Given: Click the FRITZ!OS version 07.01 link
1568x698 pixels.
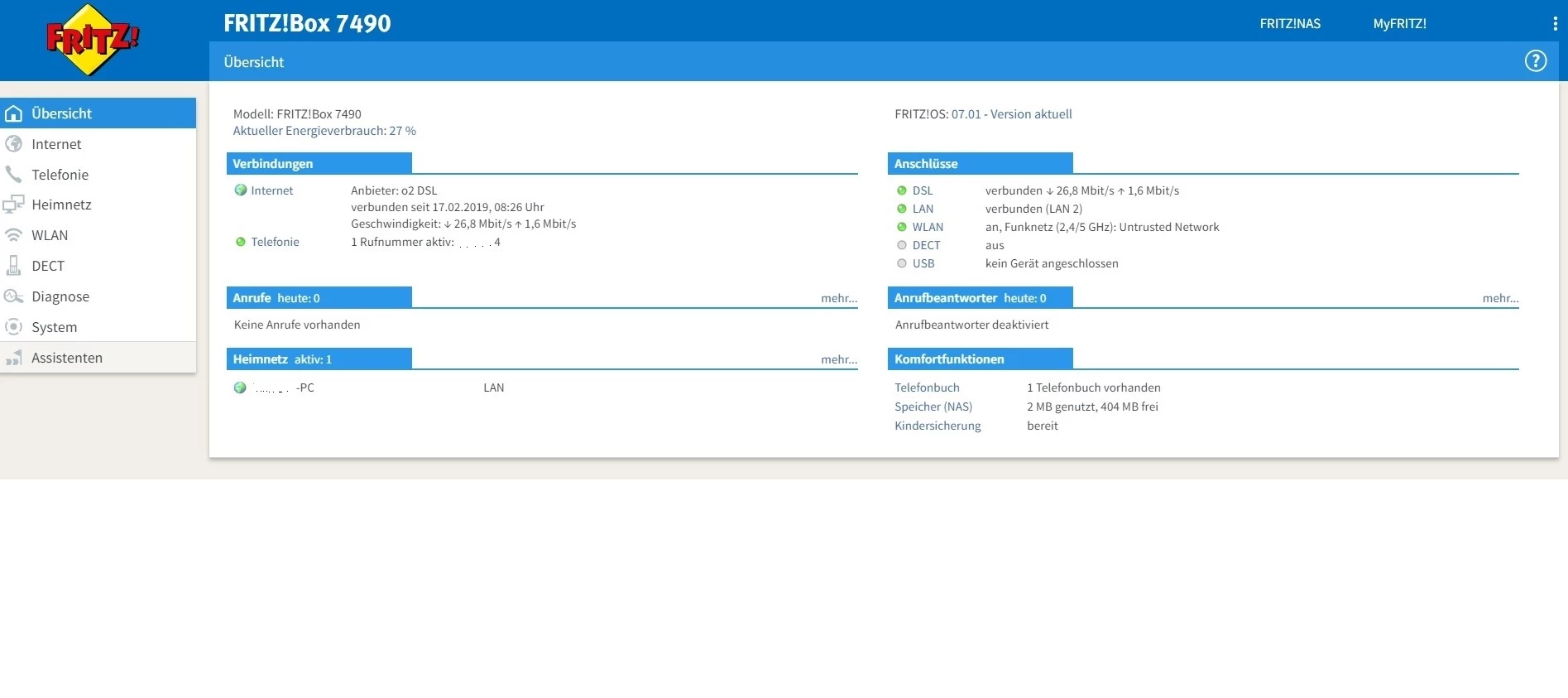Looking at the screenshot, I should tap(1011, 114).
